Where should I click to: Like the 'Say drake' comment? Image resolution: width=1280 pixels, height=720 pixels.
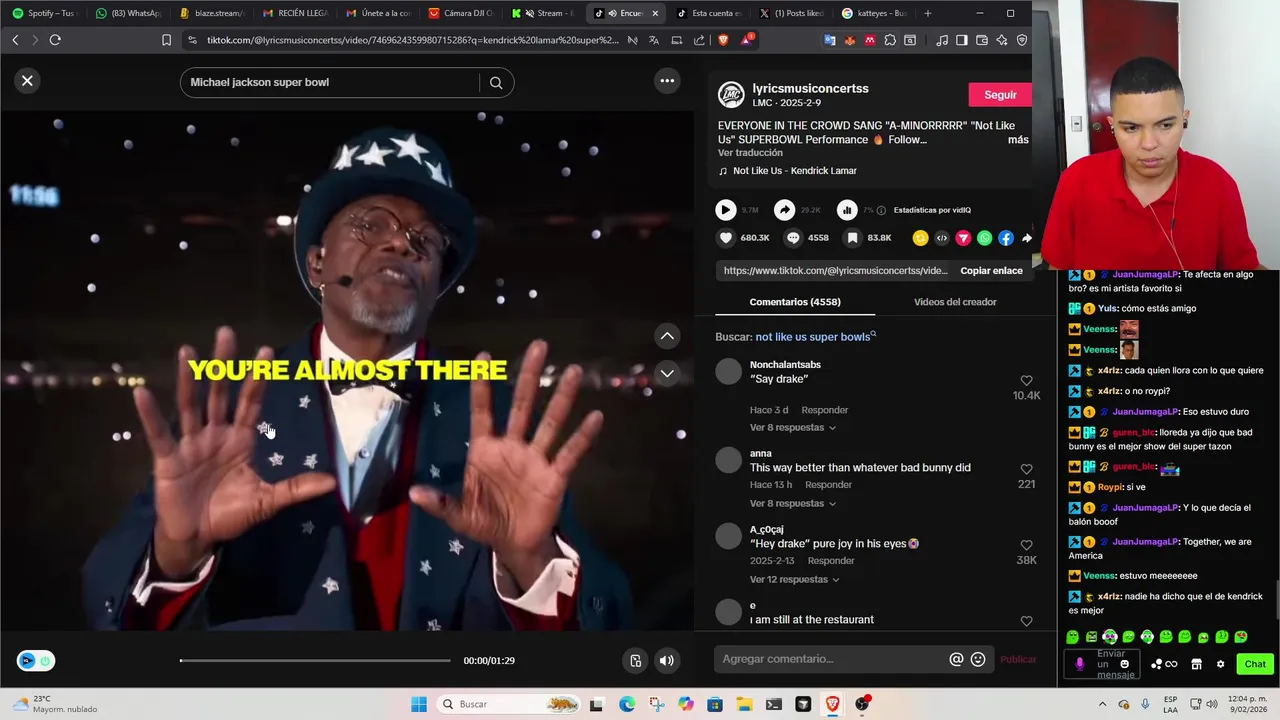(x=1026, y=381)
